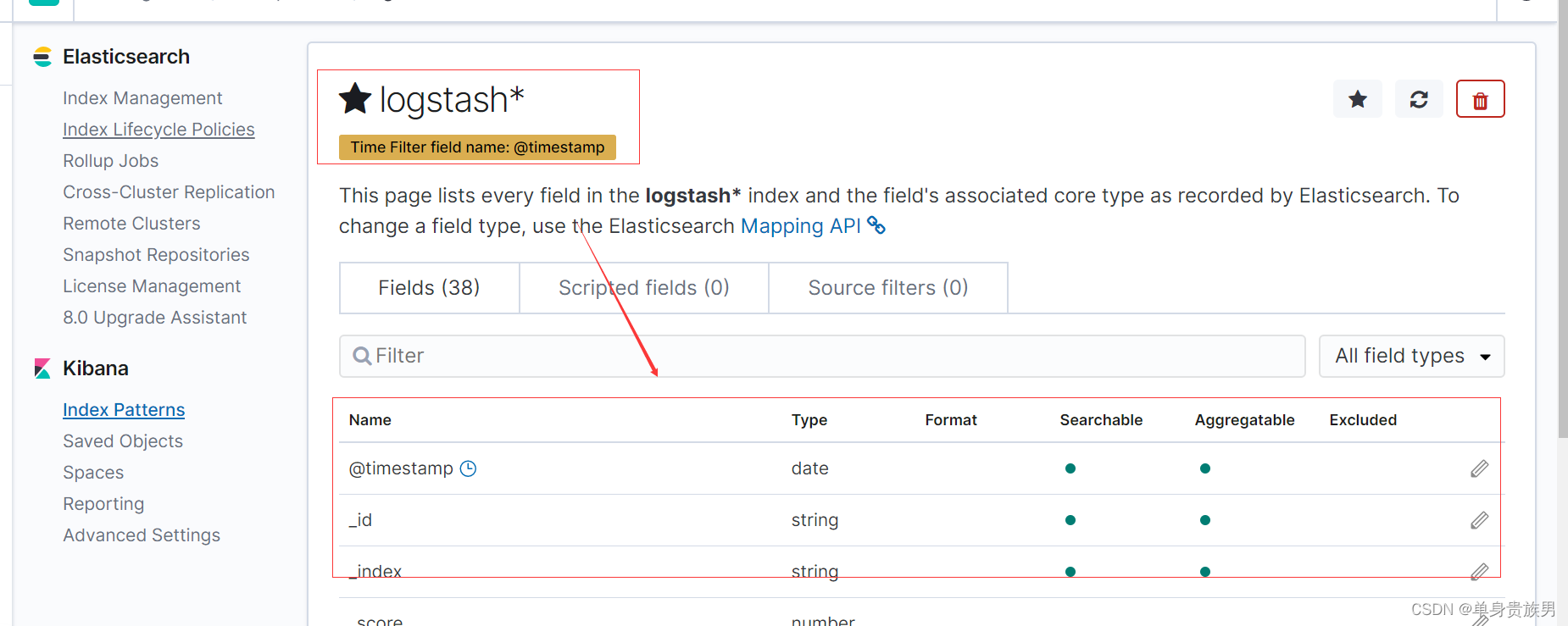The image size is (1568, 626).
Task: Delete the logstash* index pattern
Action: coord(1480,99)
